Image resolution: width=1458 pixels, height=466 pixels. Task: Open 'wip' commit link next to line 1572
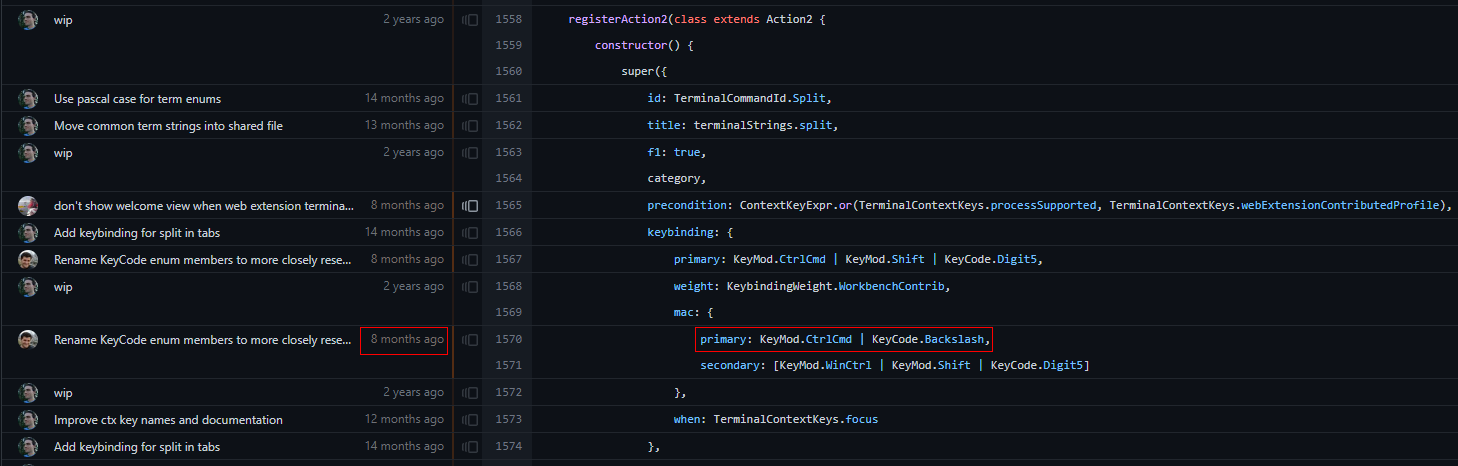(x=63, y=393)
